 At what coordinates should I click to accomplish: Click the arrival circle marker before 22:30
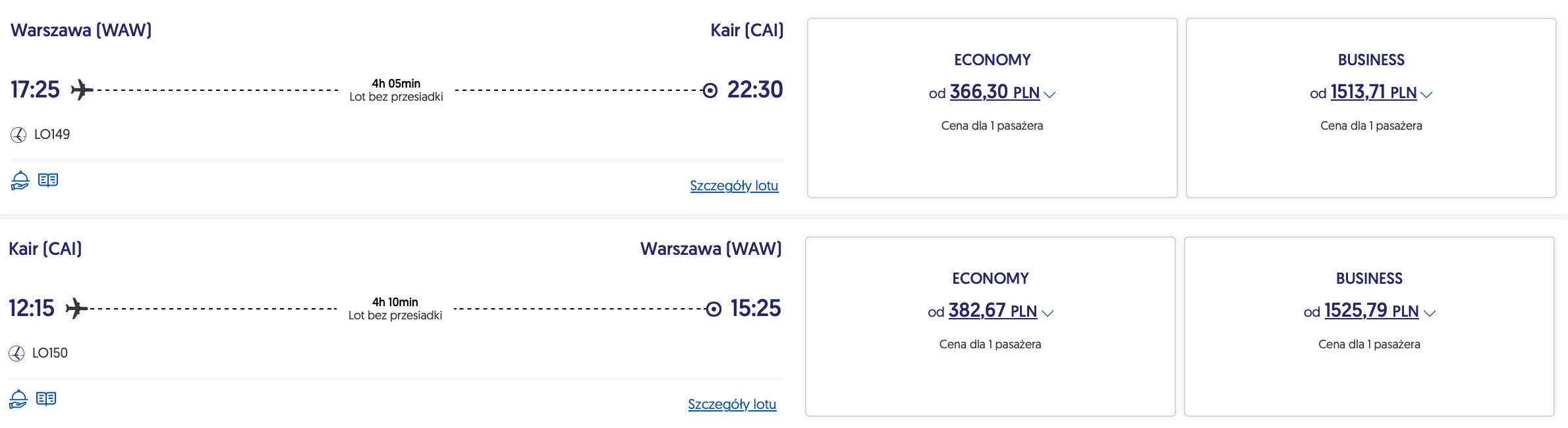(x=710, y=90)
